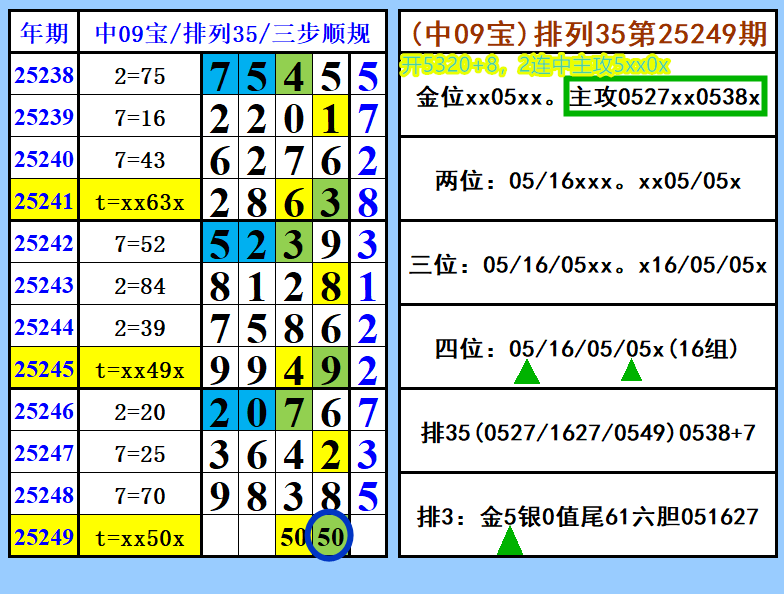Click the 排3 金5银0 line

[588, 516]
